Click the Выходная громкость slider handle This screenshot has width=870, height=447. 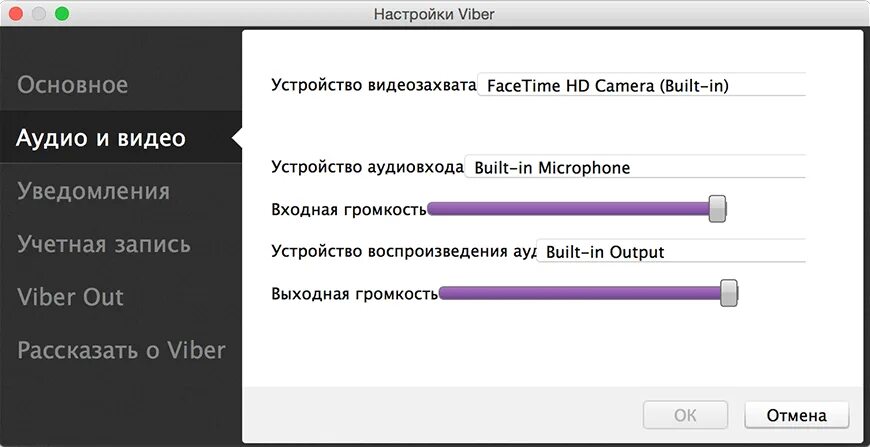click(x=729, y=293)
